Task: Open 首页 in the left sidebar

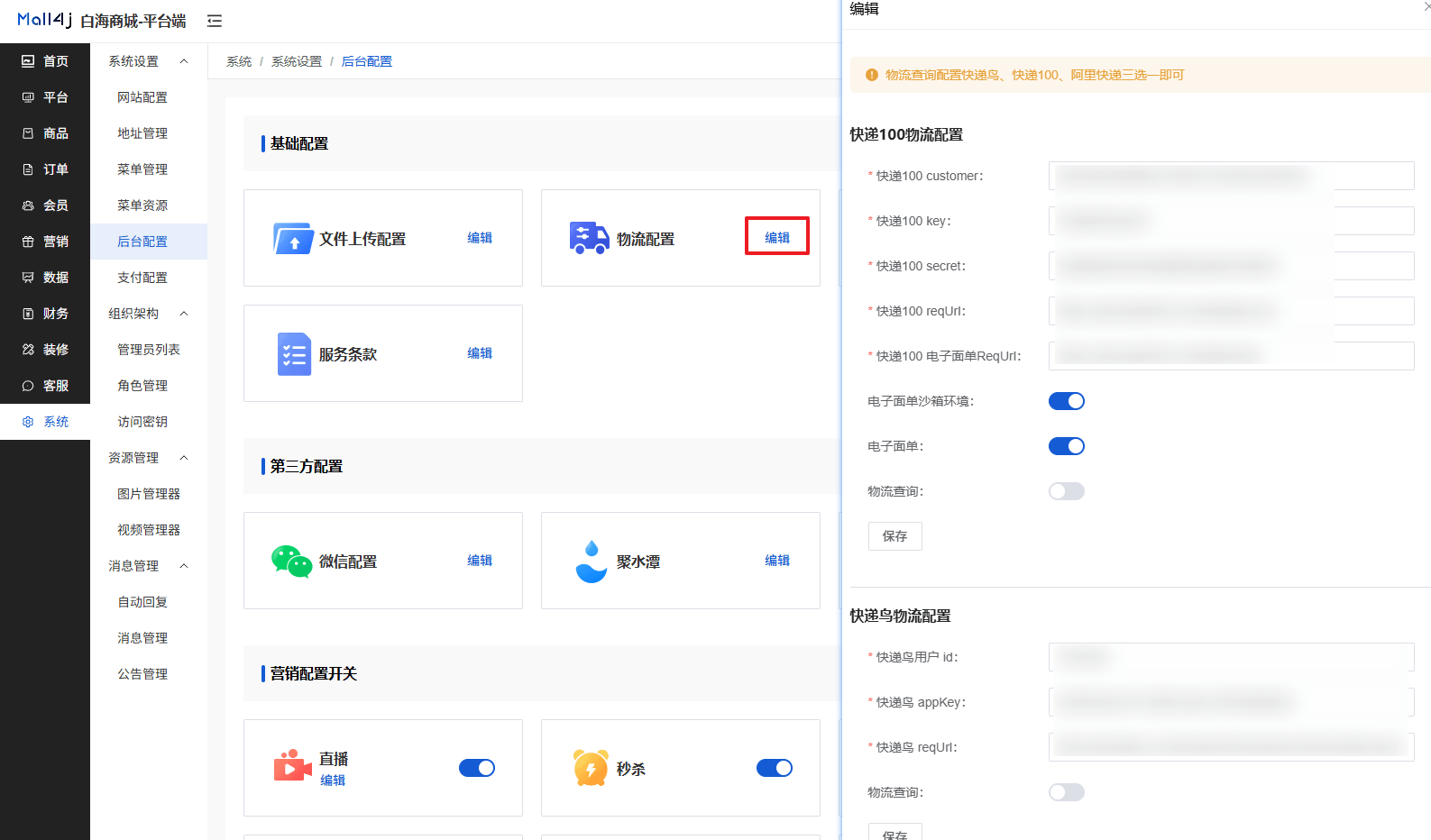Action: click(x=45, y=61)
